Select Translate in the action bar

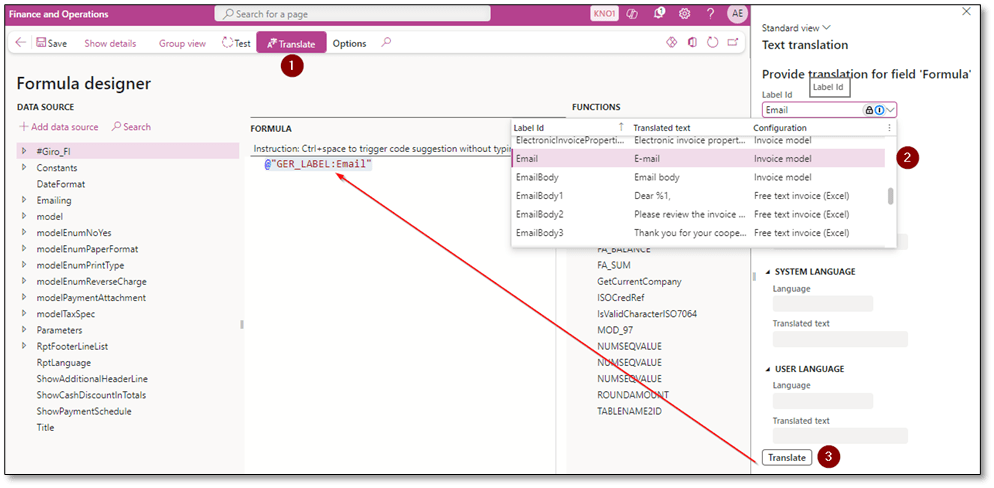[290, 44]
